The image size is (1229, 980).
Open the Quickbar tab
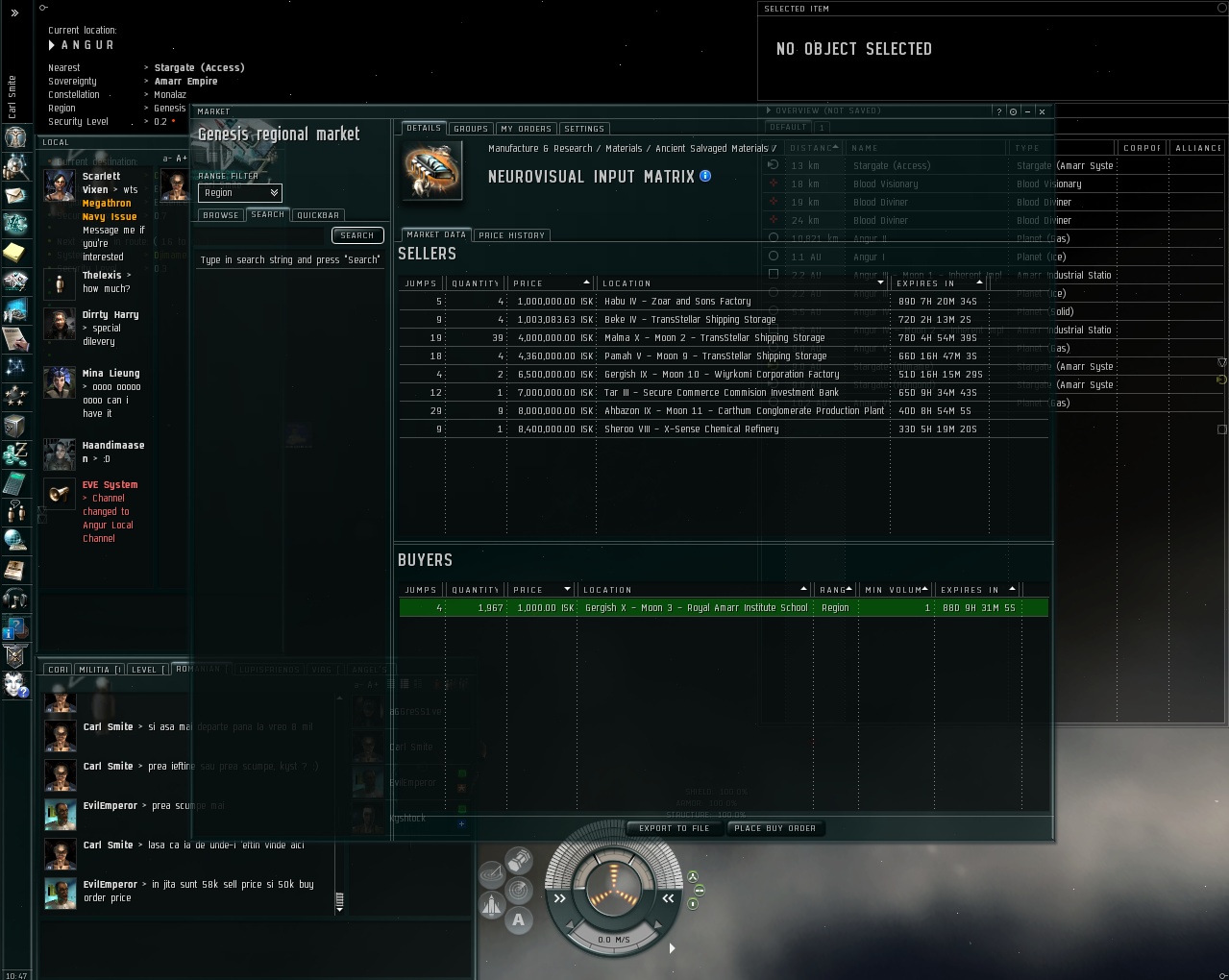[318, 215]
